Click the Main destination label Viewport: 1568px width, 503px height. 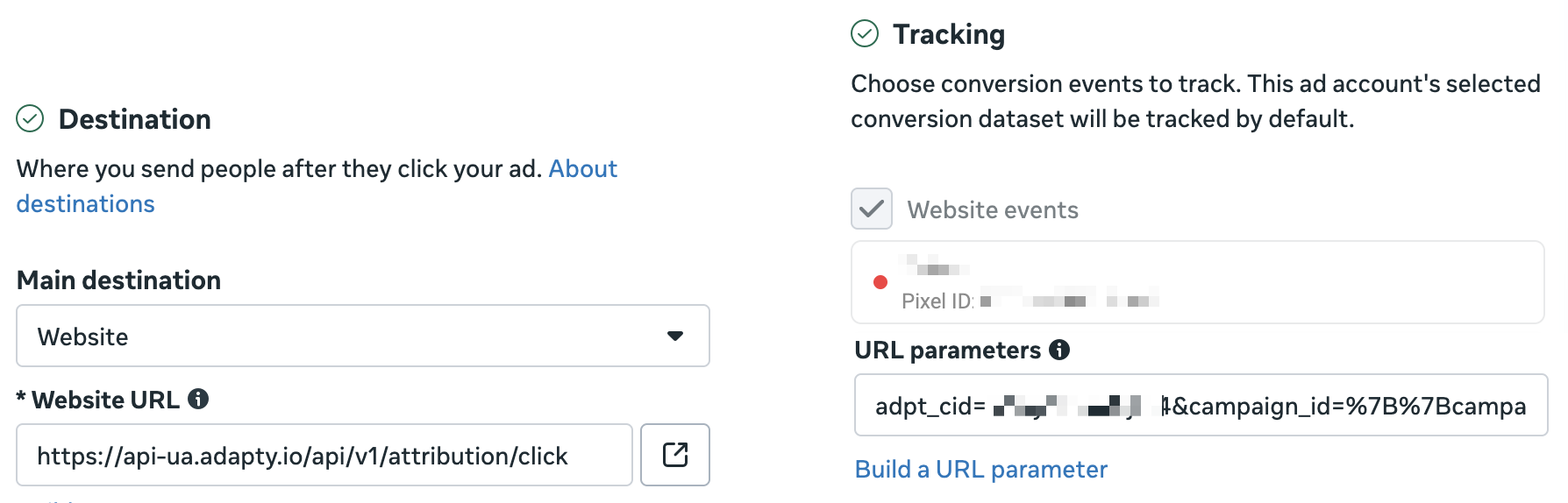pyautogui.click(x=118, y=280)
